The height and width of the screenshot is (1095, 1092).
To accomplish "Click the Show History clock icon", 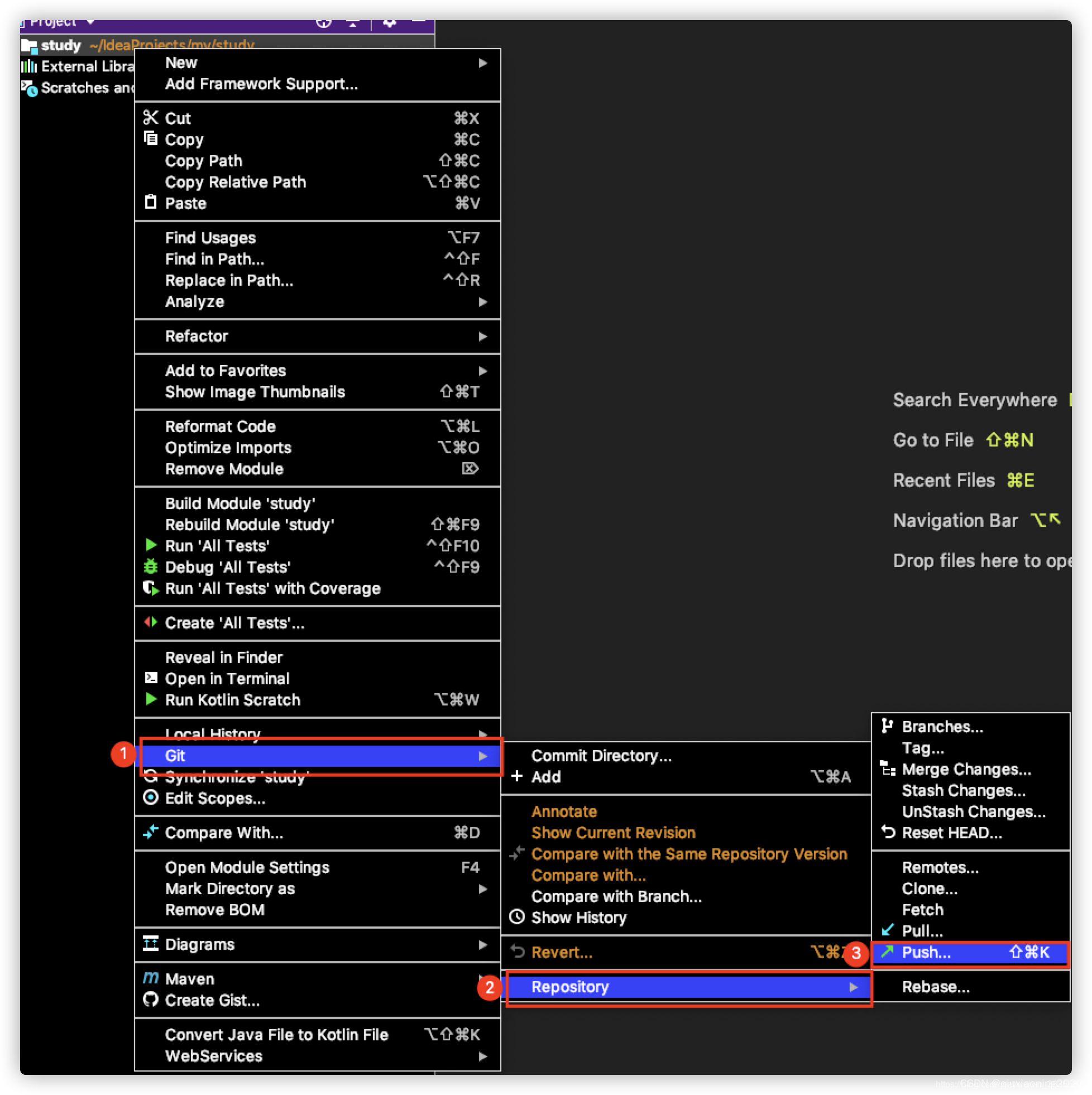I will [x=516, y=918].
